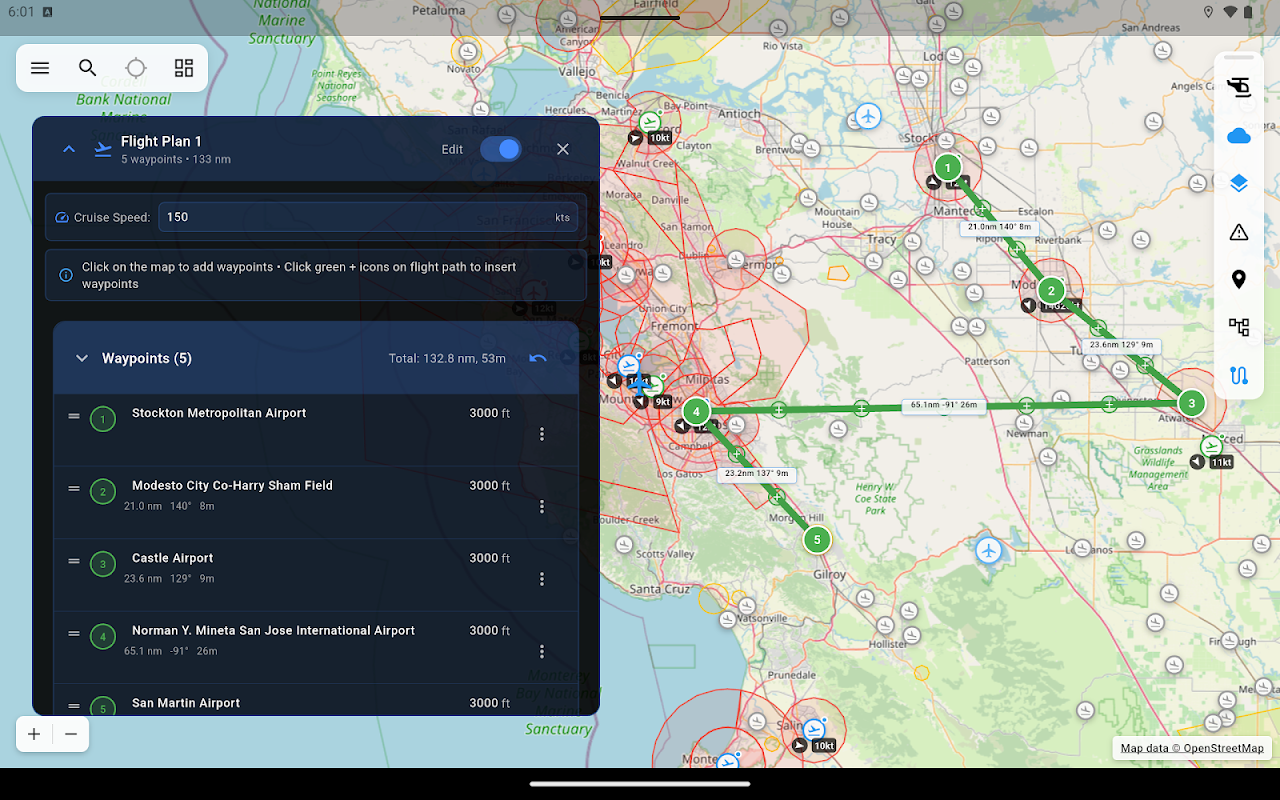Click the '65.1nm -91° 26m' leg label

coord(944,405)
